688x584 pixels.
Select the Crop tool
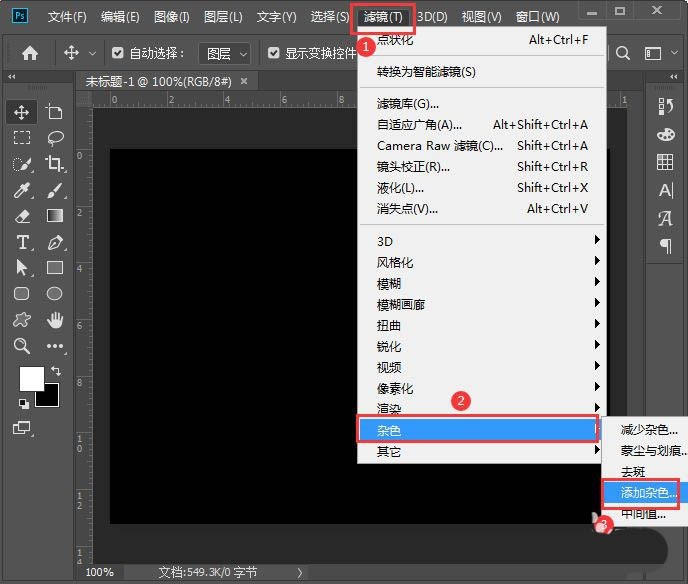[x=55, y=164]
